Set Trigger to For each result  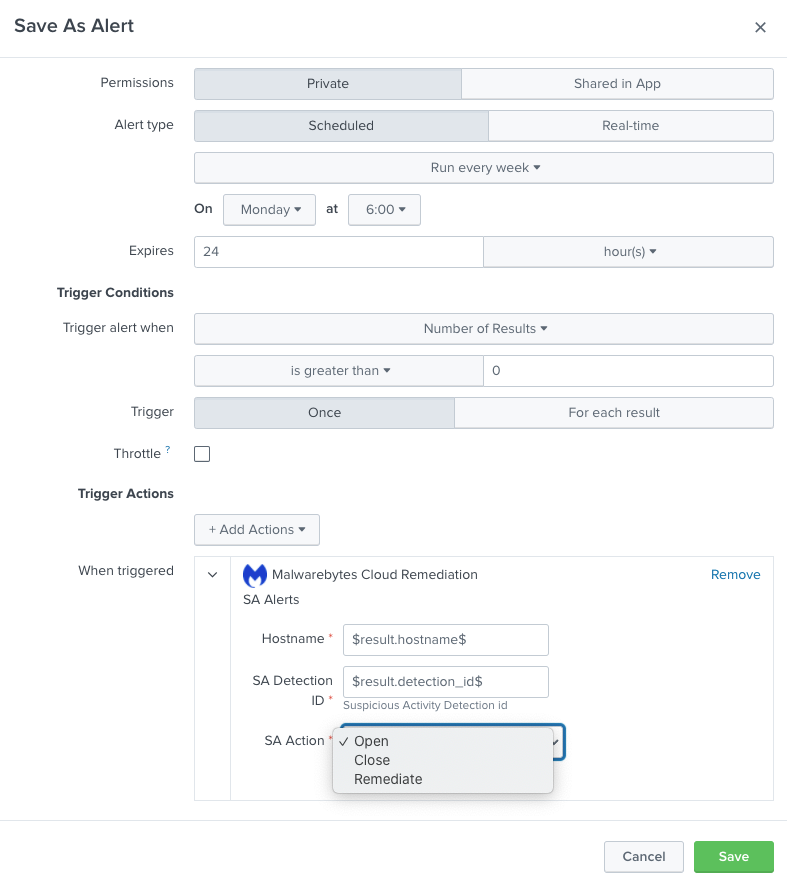[614, 413]
